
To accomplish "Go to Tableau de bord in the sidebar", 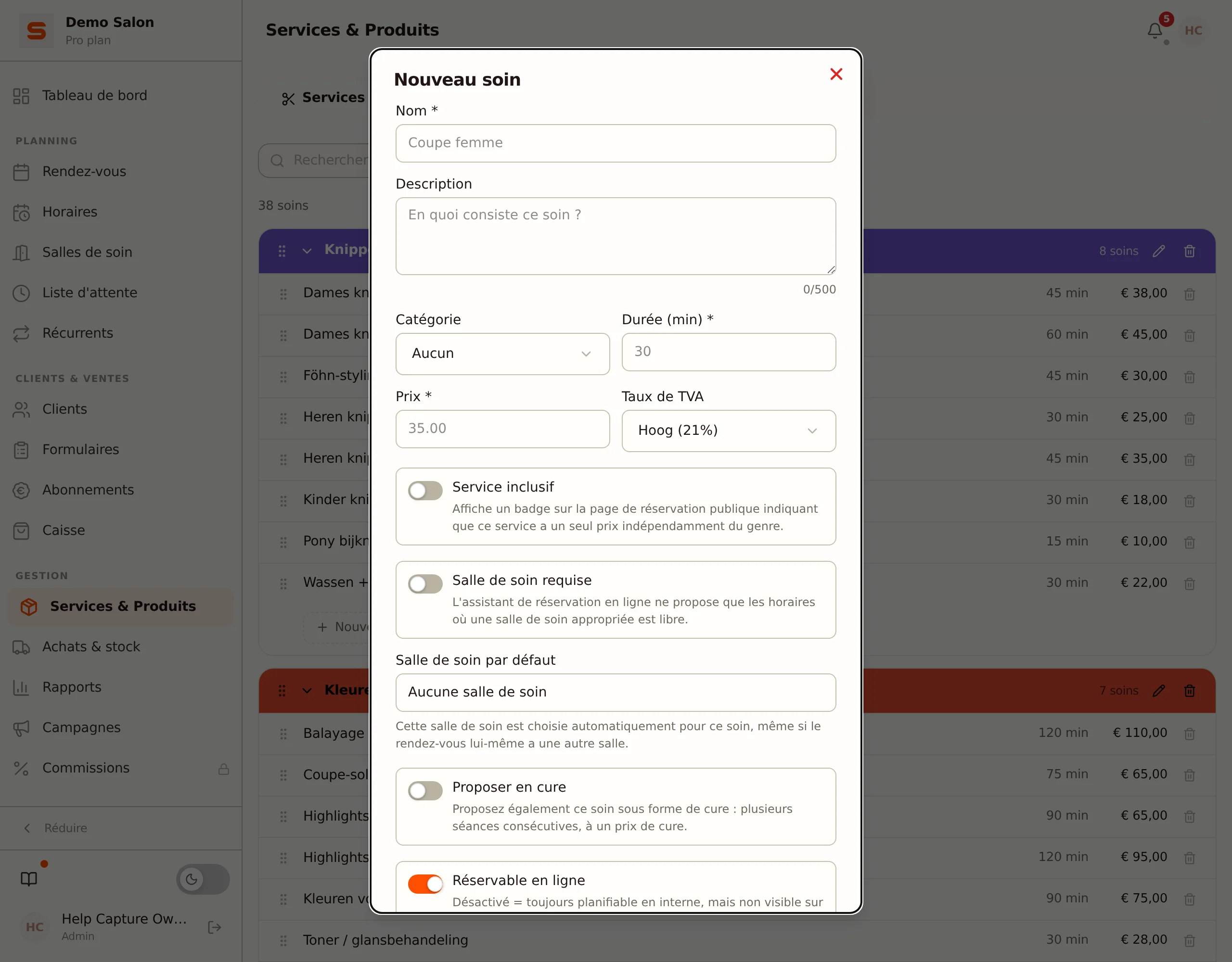I will click(121, 95).
